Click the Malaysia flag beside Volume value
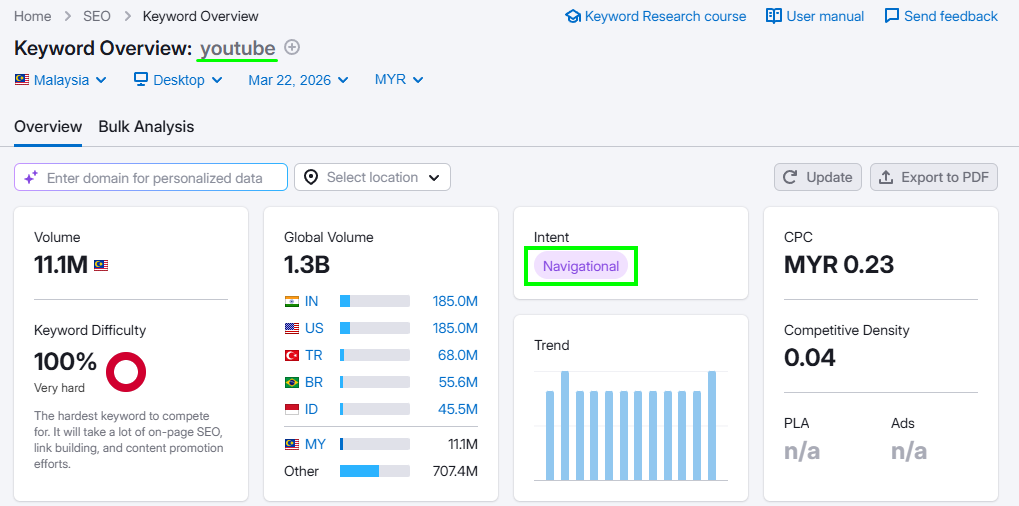This screenshot has width=1019, height=506. pyautogui.click(x=101, y=266)
